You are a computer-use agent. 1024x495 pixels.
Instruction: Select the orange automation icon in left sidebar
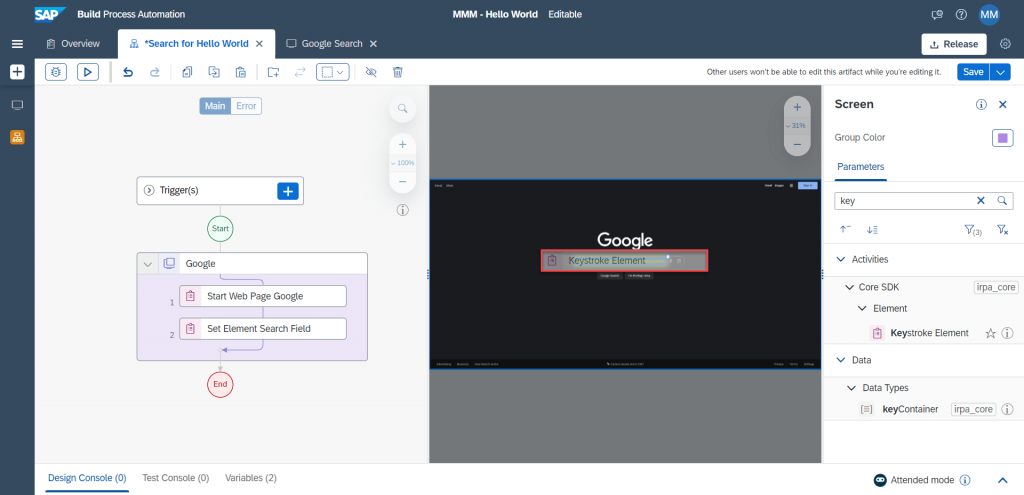click(x=18, y=137)
